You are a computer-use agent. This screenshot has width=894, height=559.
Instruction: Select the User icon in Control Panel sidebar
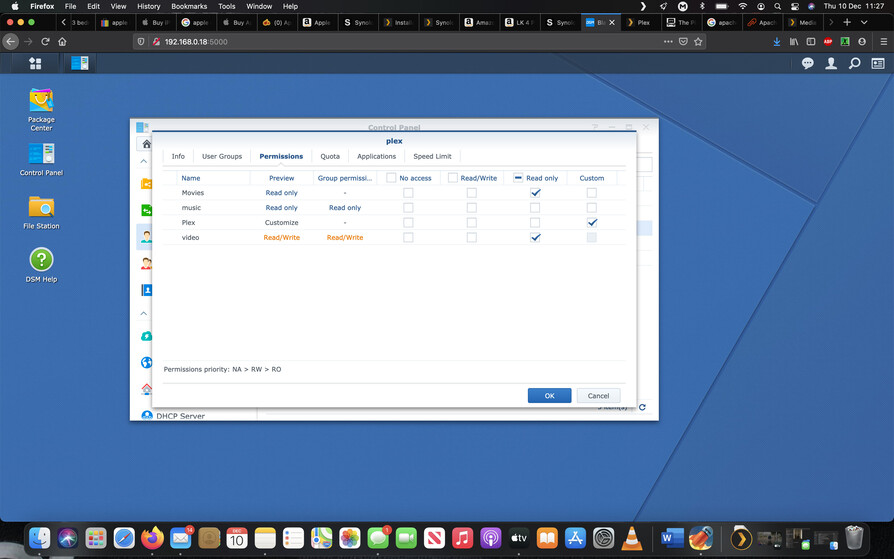pos(147,237)
